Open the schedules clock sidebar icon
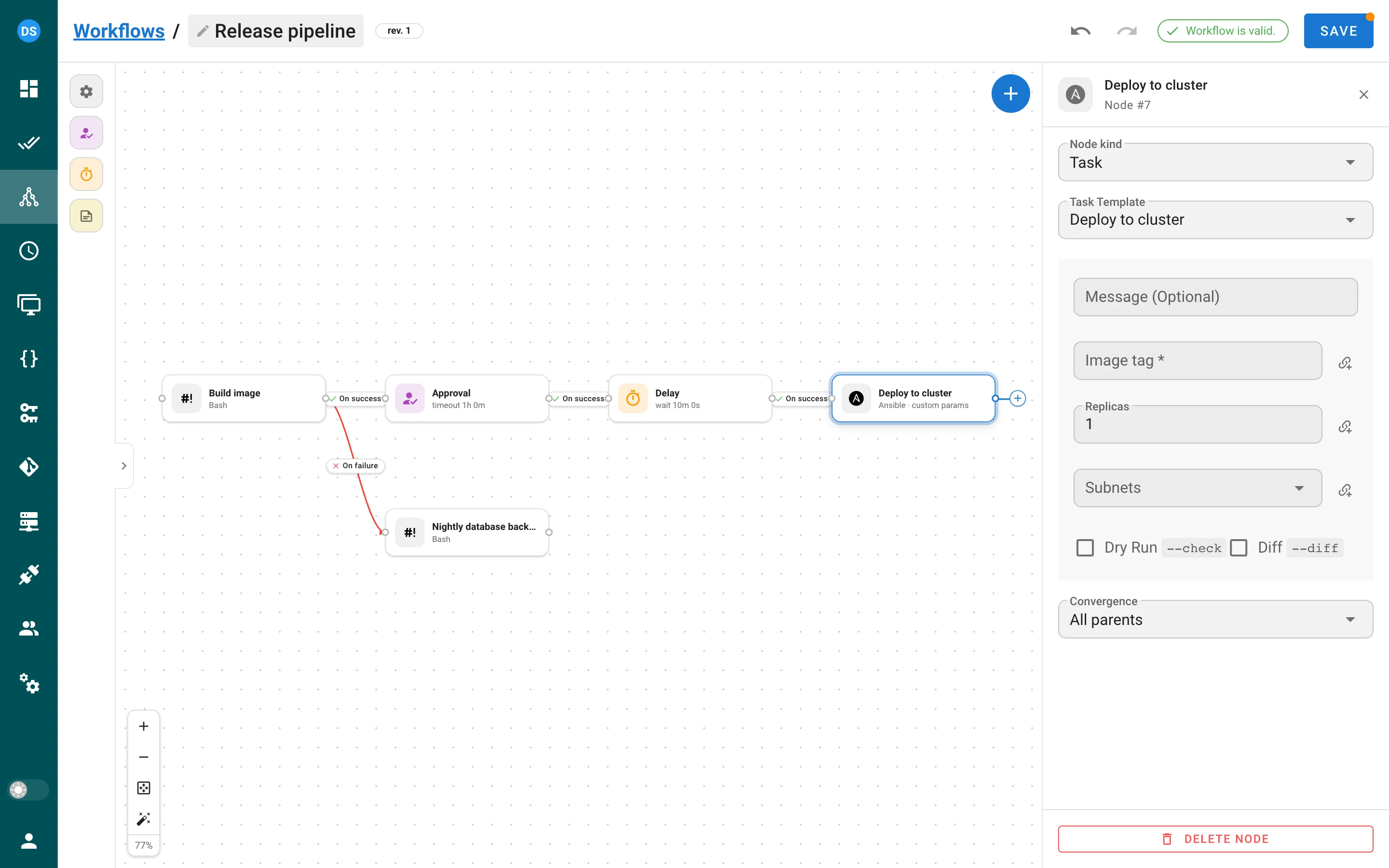1389x868 pixels. tap(29, 251)
